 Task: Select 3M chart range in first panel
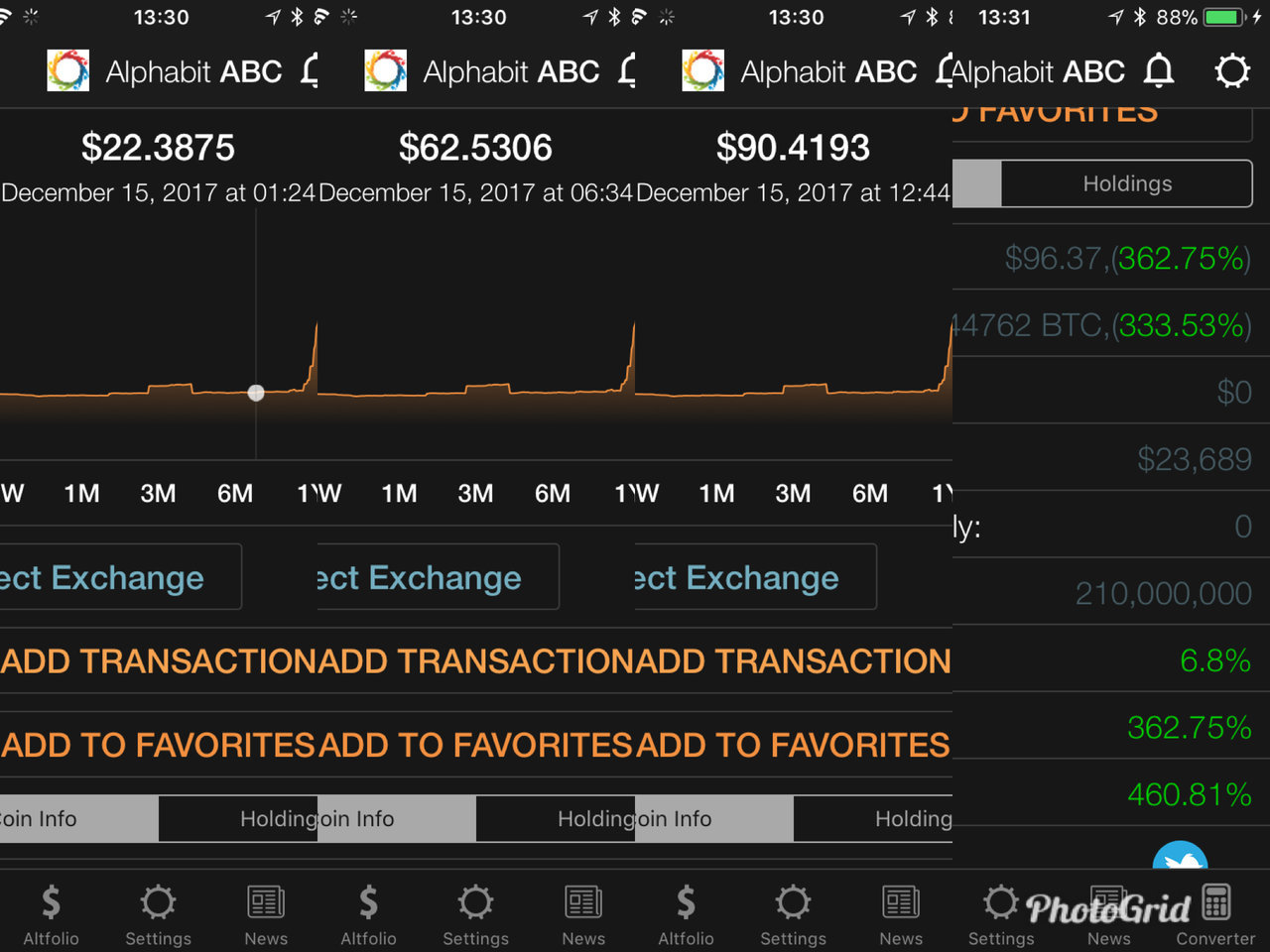pyautogui.click(x=158, y=494)
